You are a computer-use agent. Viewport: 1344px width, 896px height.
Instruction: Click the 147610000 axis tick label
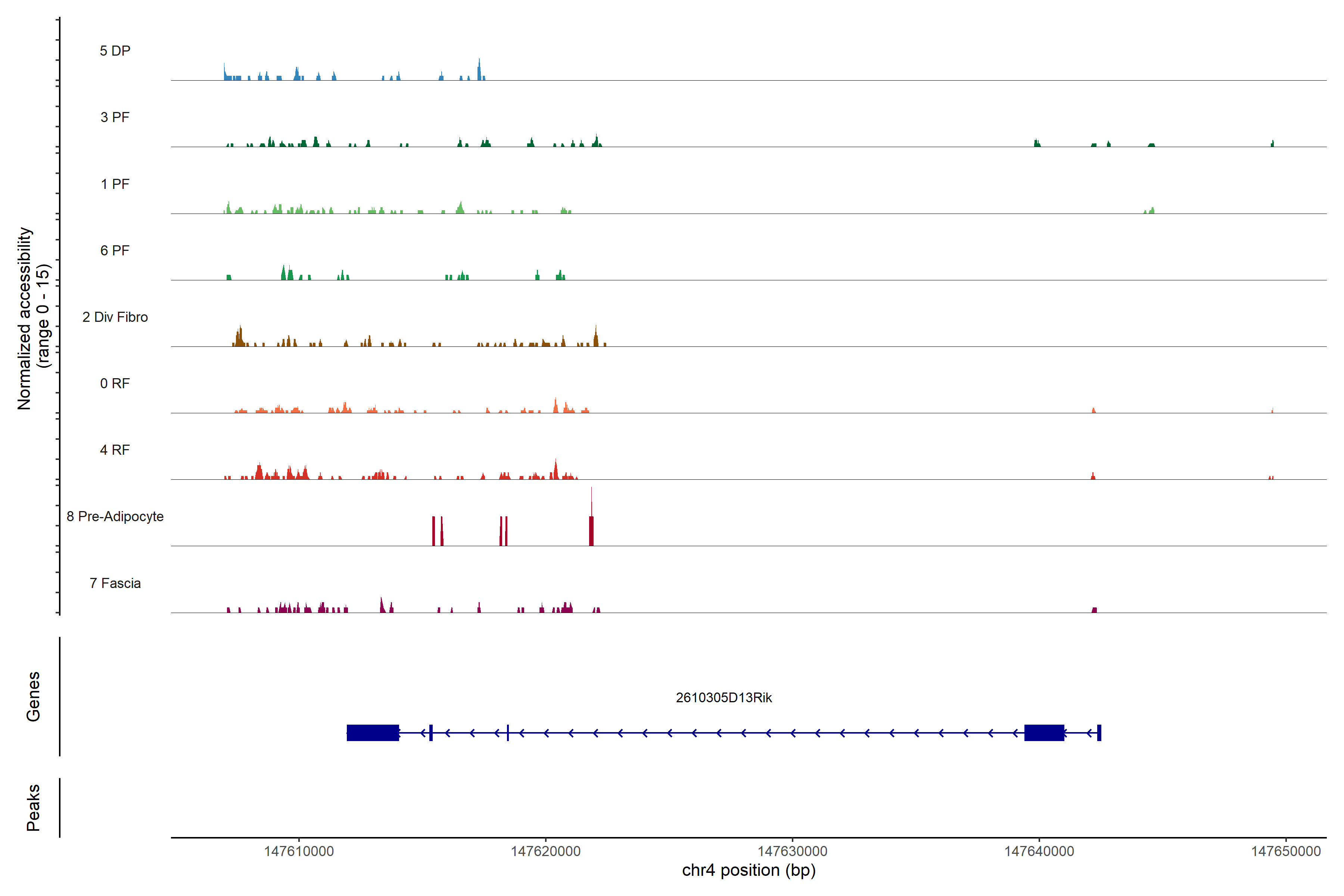pos(299,851)
